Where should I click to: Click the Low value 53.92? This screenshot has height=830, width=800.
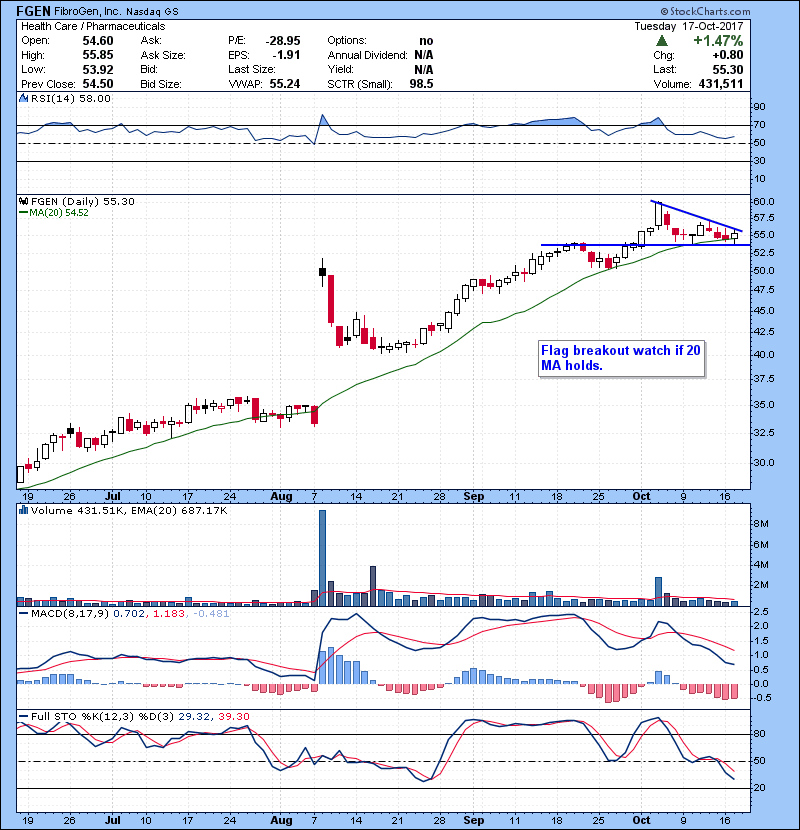98,69
